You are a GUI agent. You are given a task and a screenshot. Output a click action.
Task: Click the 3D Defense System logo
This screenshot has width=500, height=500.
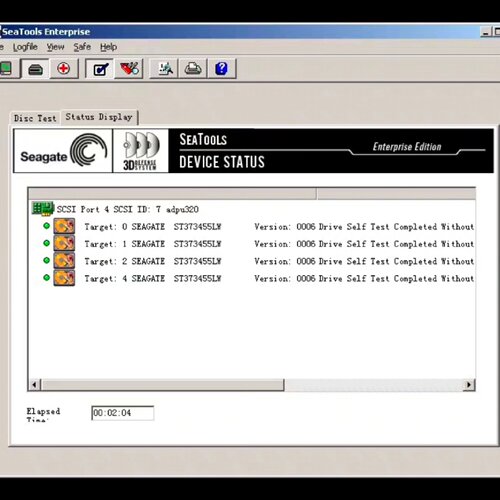[141, 151]
